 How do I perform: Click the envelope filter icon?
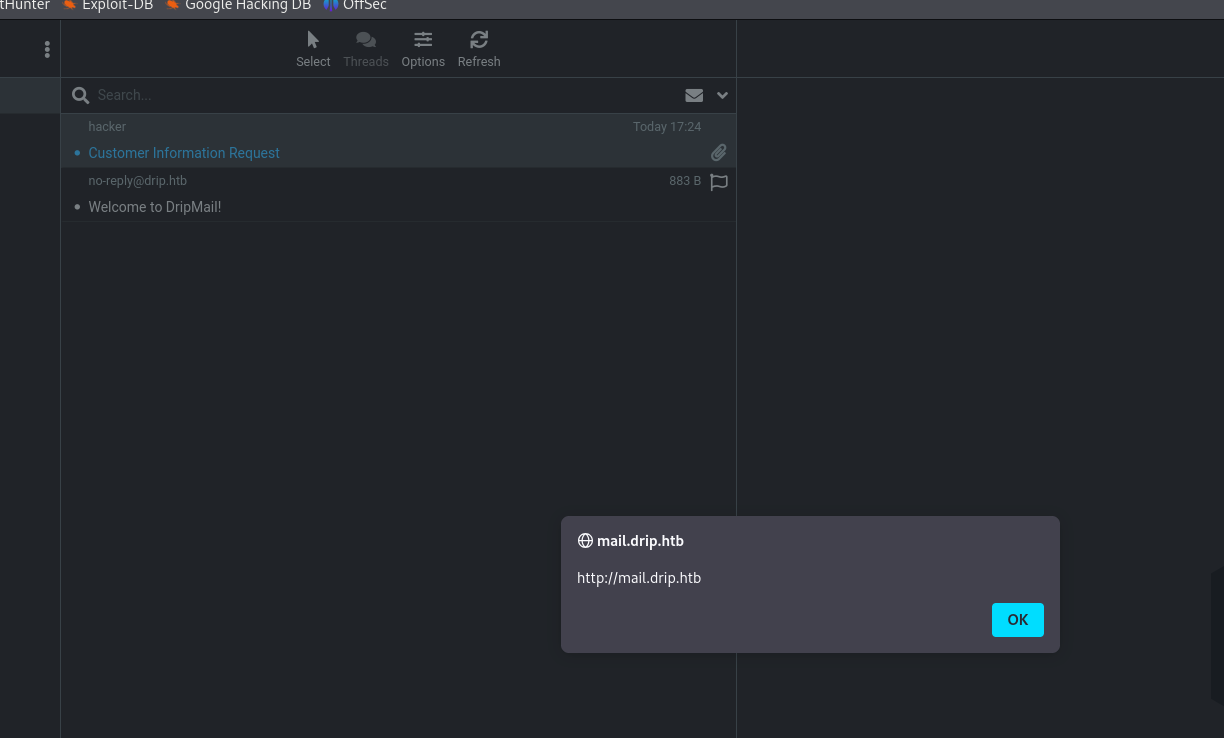point(694,95)
